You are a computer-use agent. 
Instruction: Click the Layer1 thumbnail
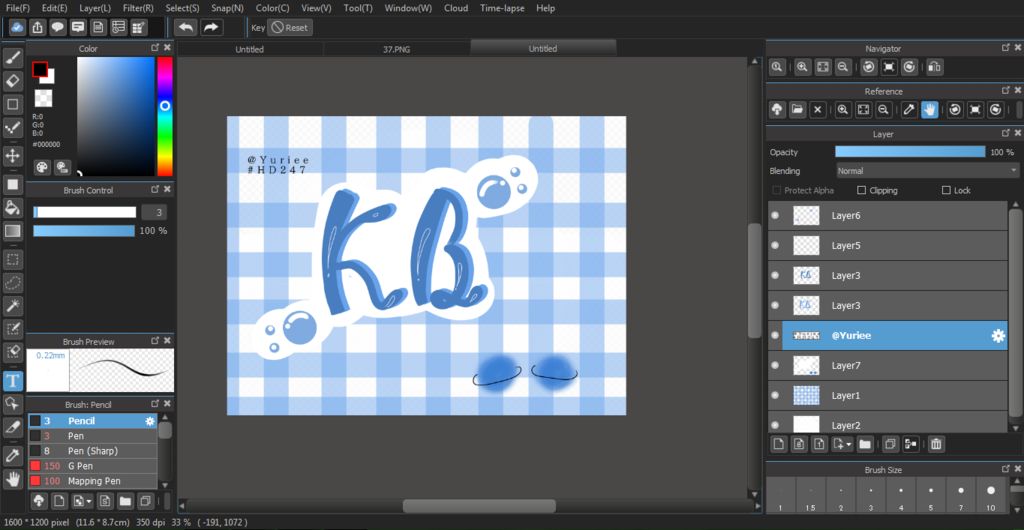click(806, 396)
